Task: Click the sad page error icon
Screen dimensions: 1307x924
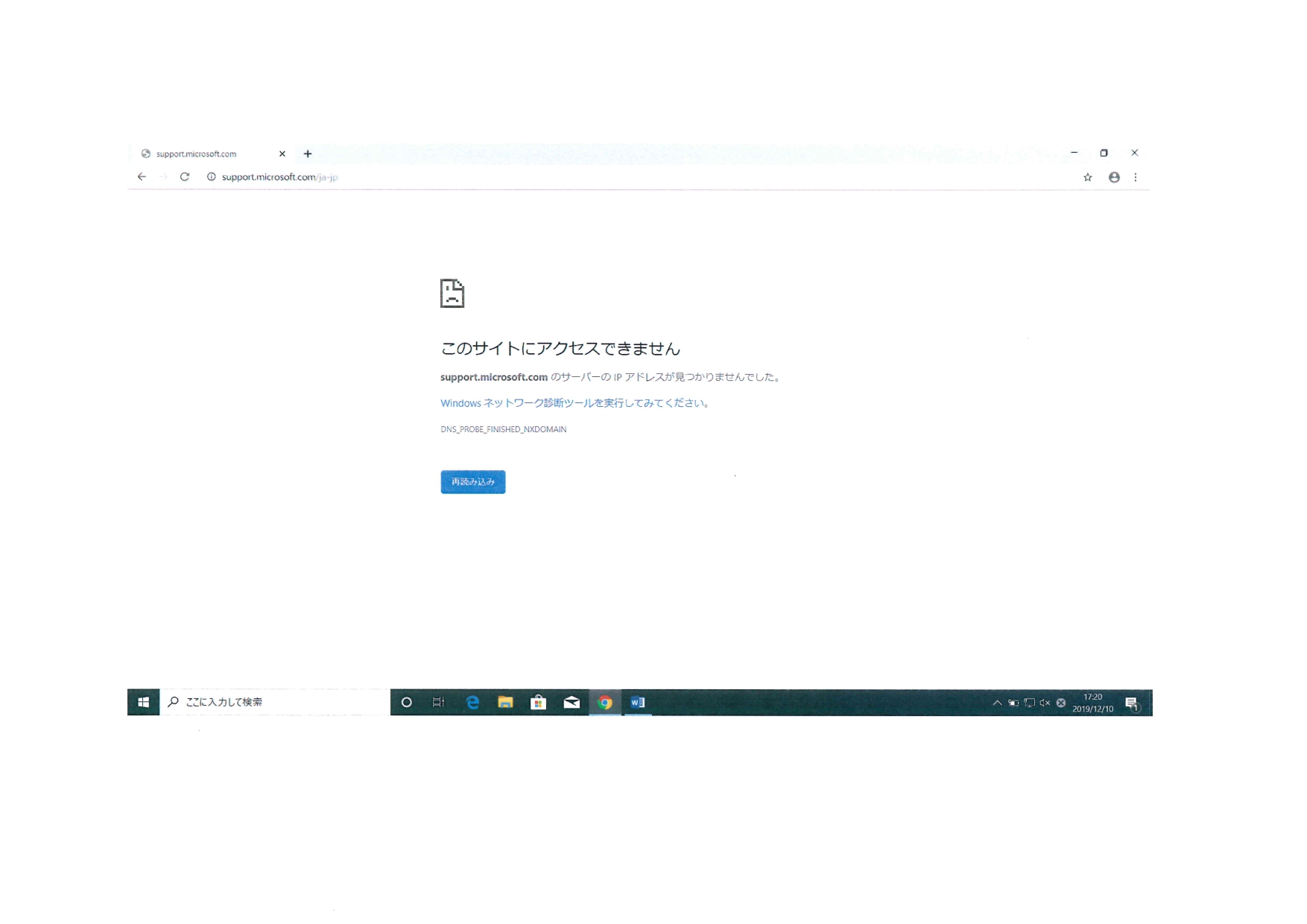Action: click(x=452, y=293)
